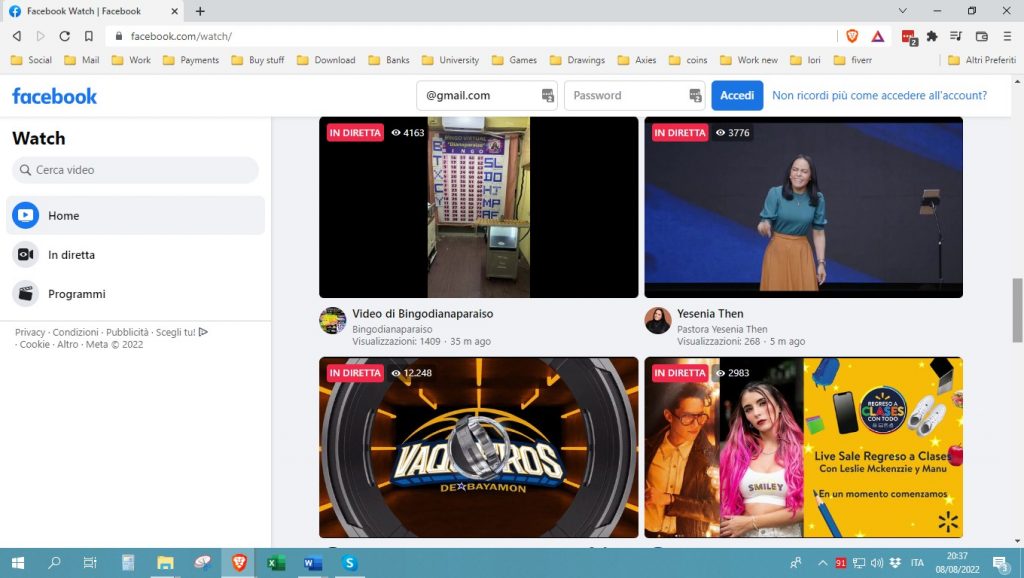The image size is (1024, 578).
Task: Open Skype from the taskbar
Action: coord(349,563)
